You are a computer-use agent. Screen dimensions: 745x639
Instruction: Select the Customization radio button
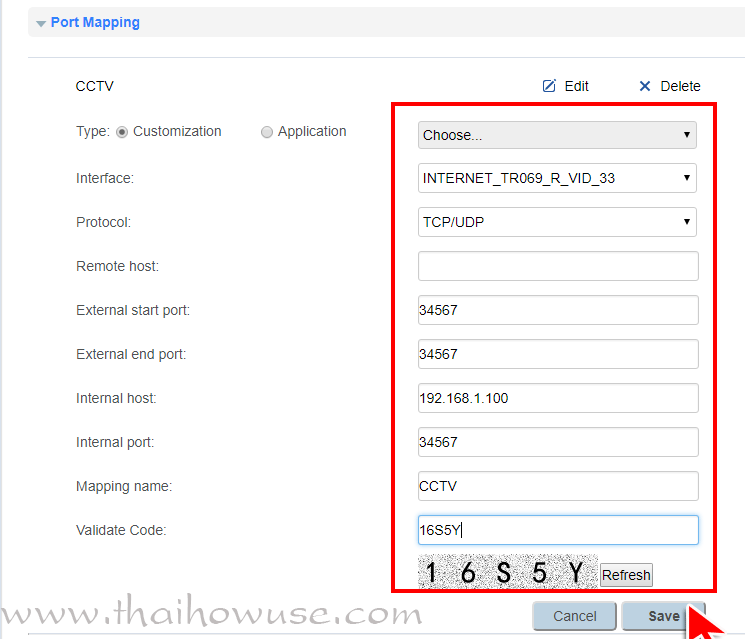pyautogui.click(x=122, y=132)
